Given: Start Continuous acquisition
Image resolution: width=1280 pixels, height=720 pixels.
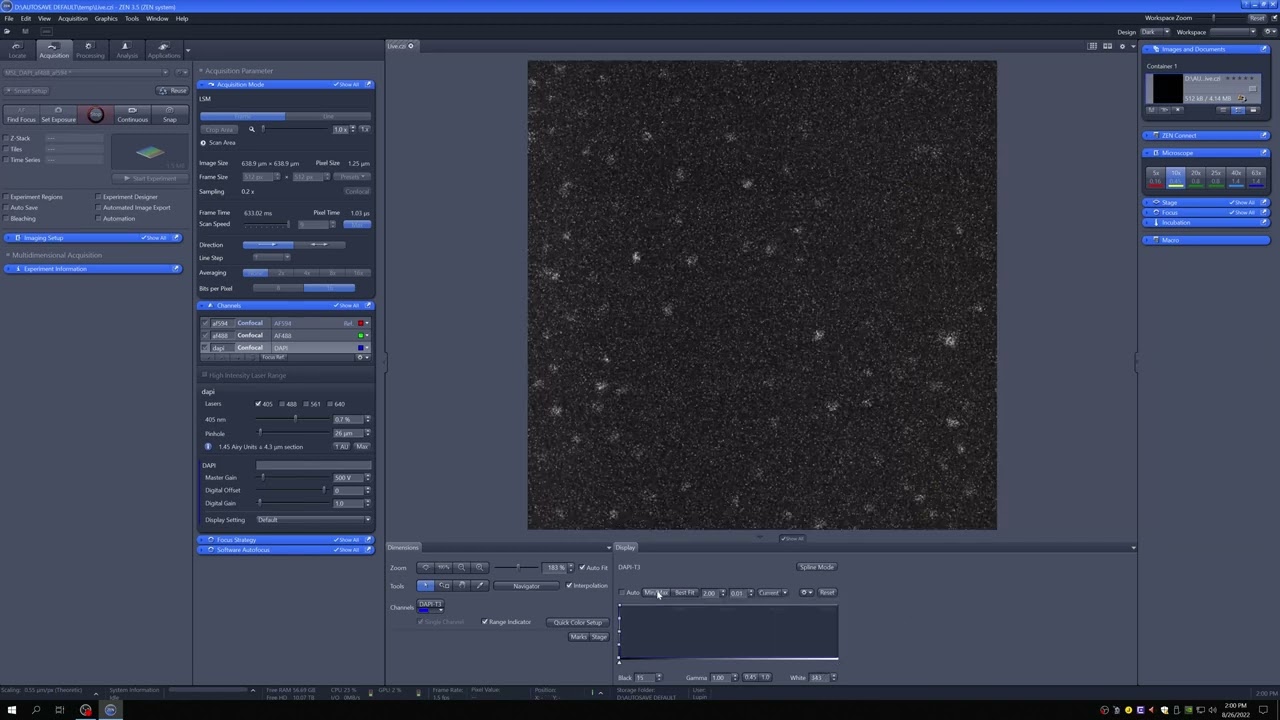Looking at the screenshot, I should click(132, 114).
